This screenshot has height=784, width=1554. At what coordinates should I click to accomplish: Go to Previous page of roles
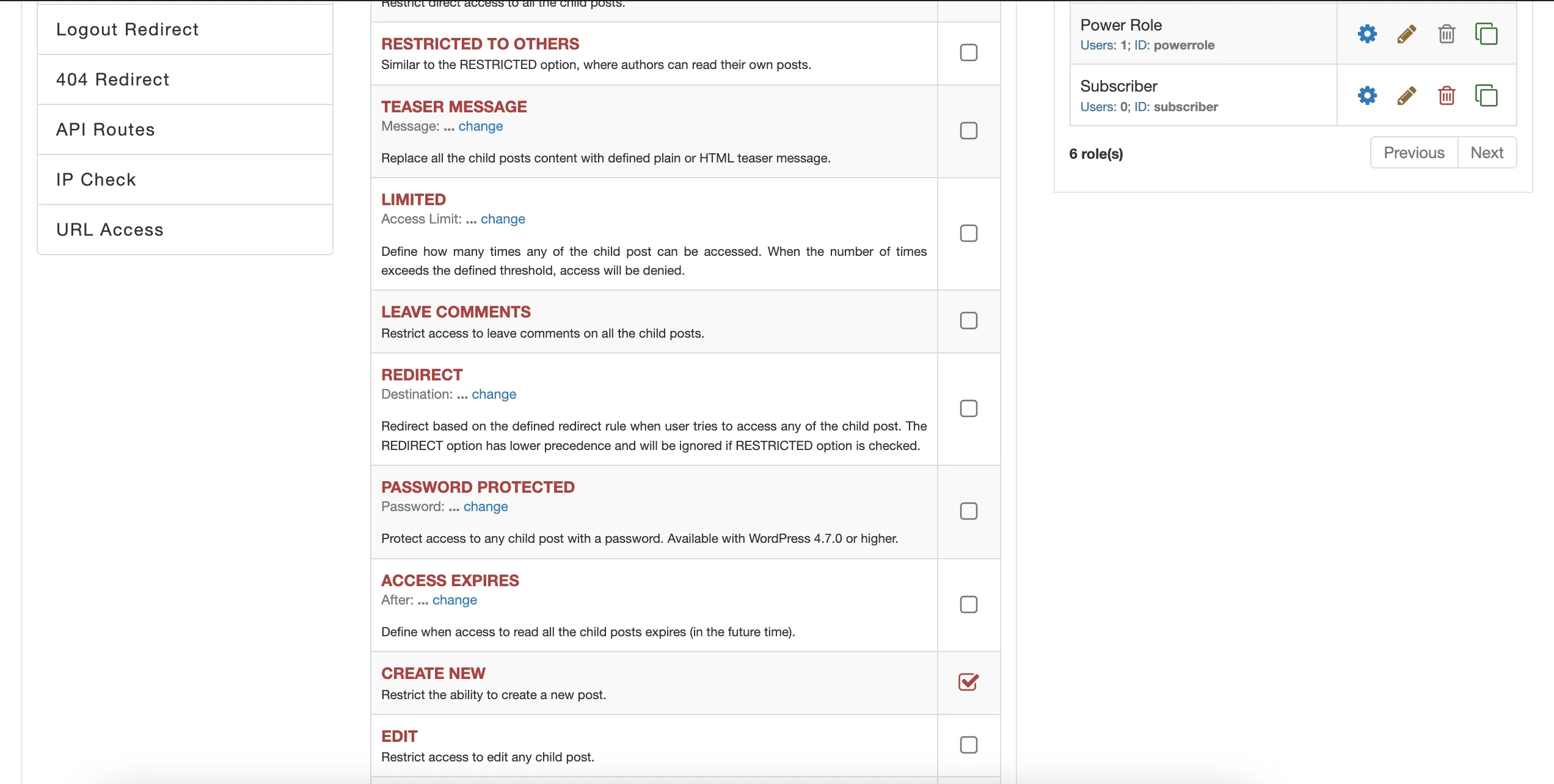click(x=1414, y=153)
